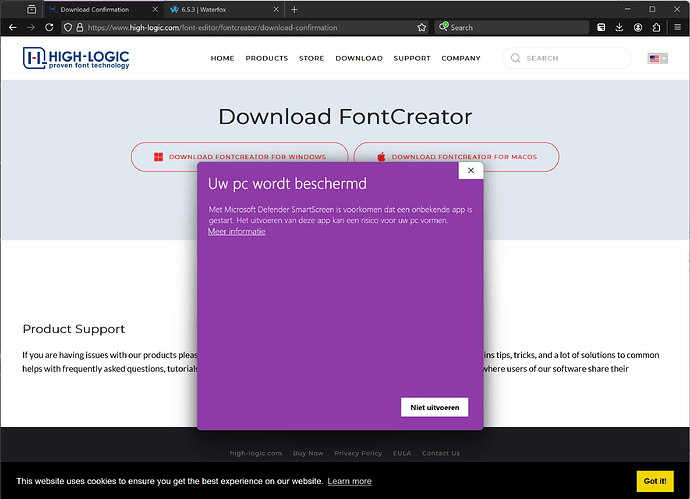690x499 pixels.
Task: Open the Products navigation menu
Action: pos(266,59)
